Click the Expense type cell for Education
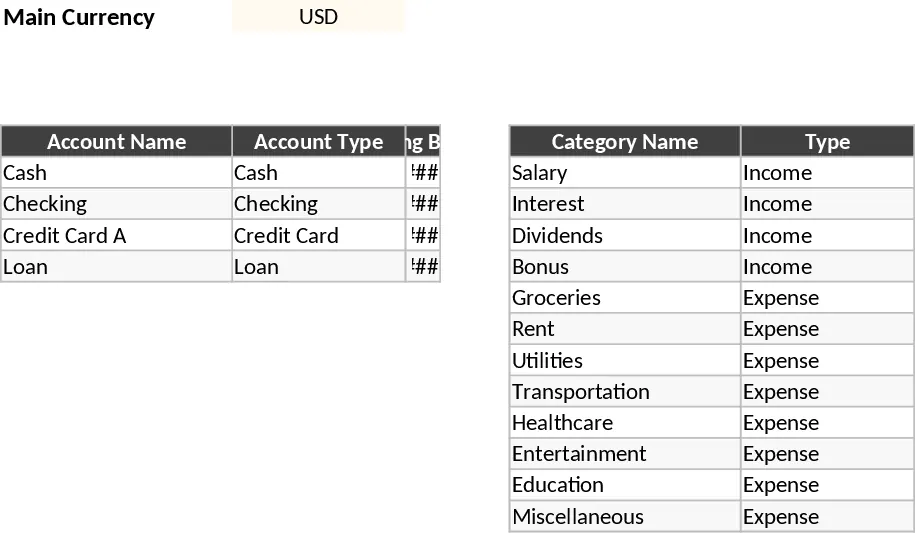This screenshot has height=533, width=915. (x=827, y=485)
